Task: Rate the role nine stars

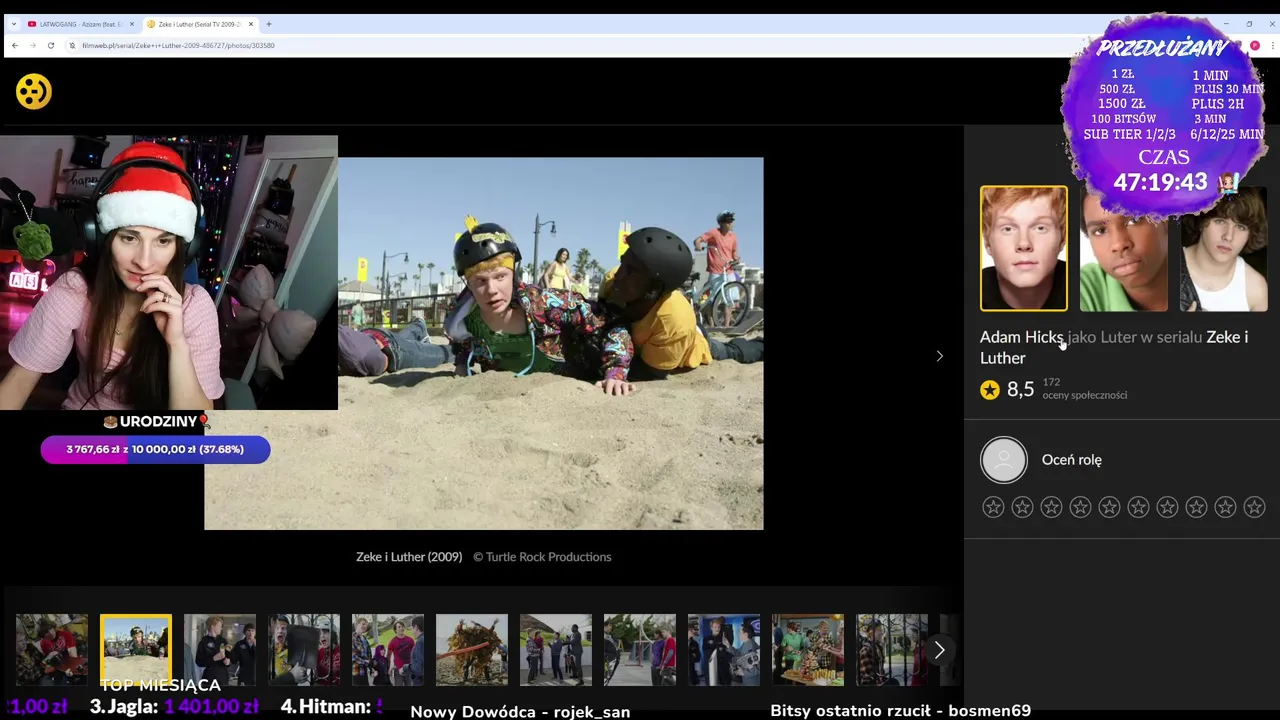Action: 1225,507
